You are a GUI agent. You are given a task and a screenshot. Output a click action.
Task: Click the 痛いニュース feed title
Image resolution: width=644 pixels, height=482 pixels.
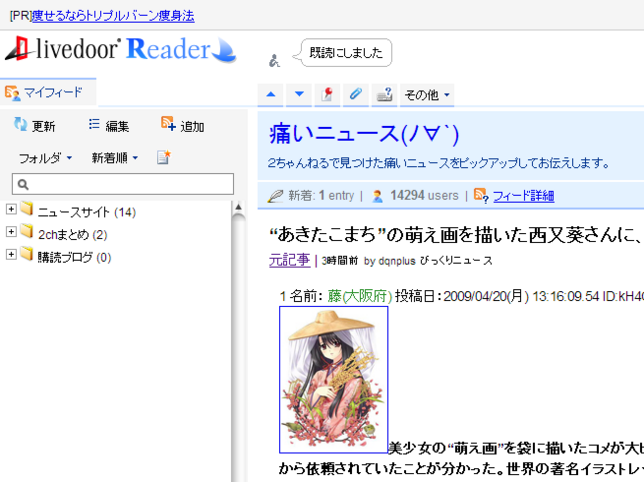[x=364, y=134]
